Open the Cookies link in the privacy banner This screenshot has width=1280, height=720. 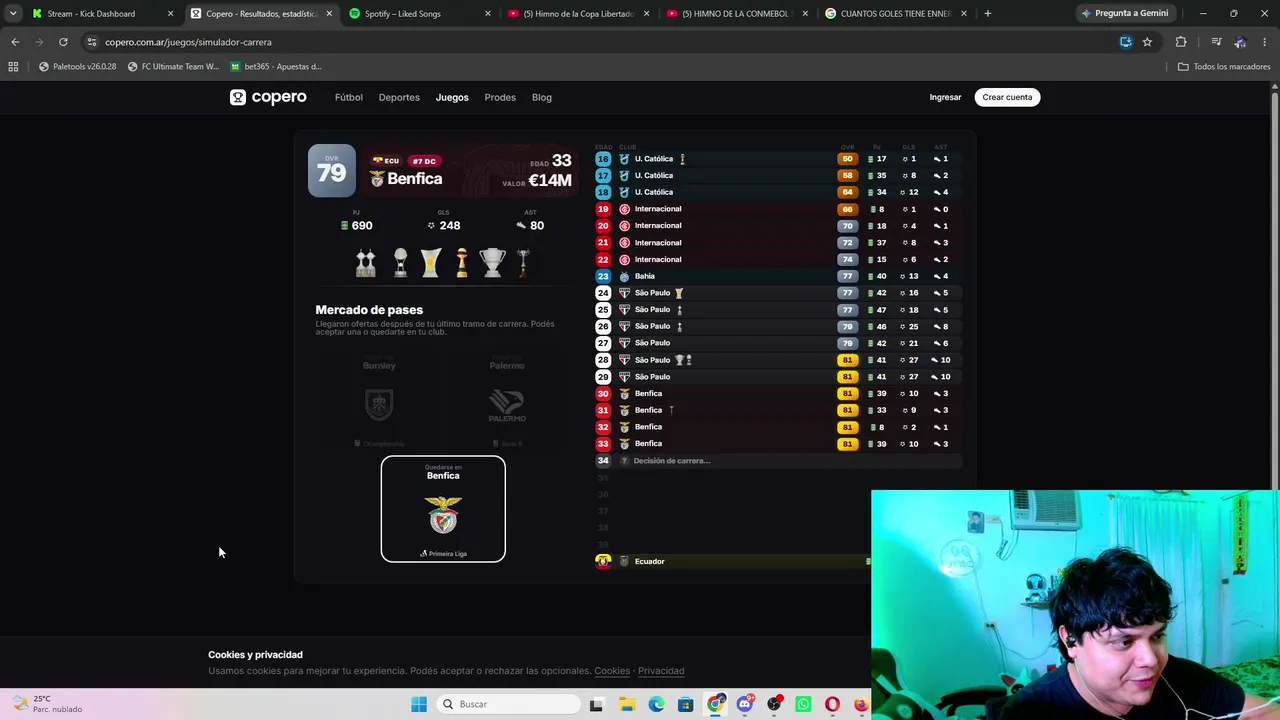[612, 671]
